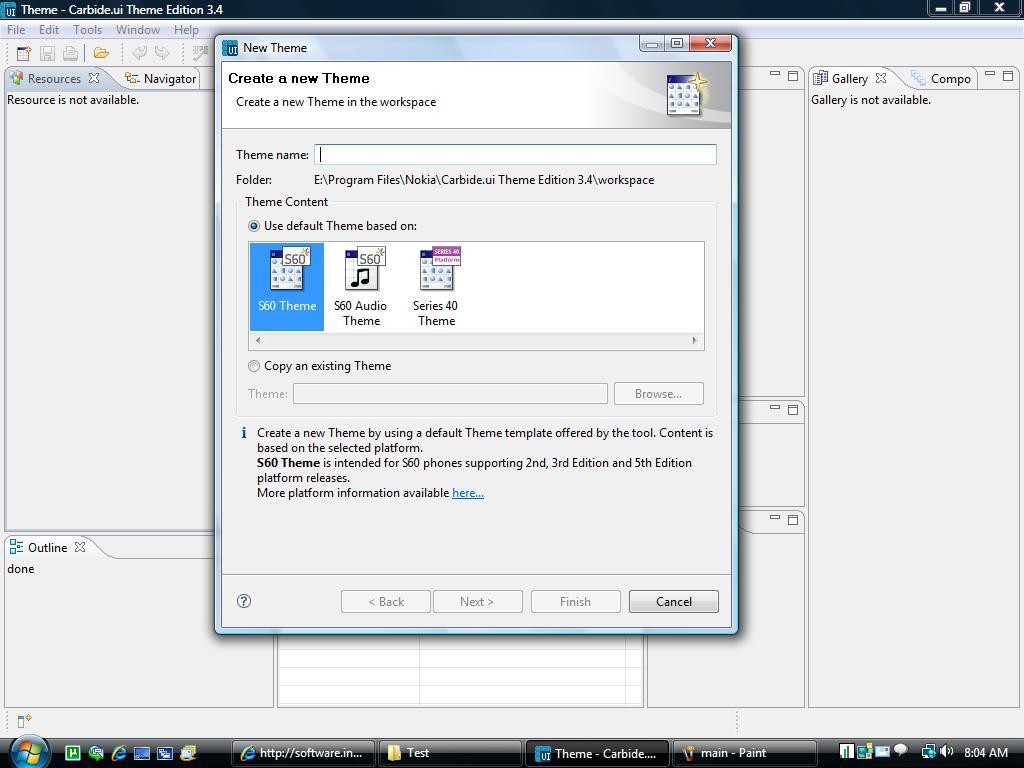Focus the Theme name text field

pos(515,155)
